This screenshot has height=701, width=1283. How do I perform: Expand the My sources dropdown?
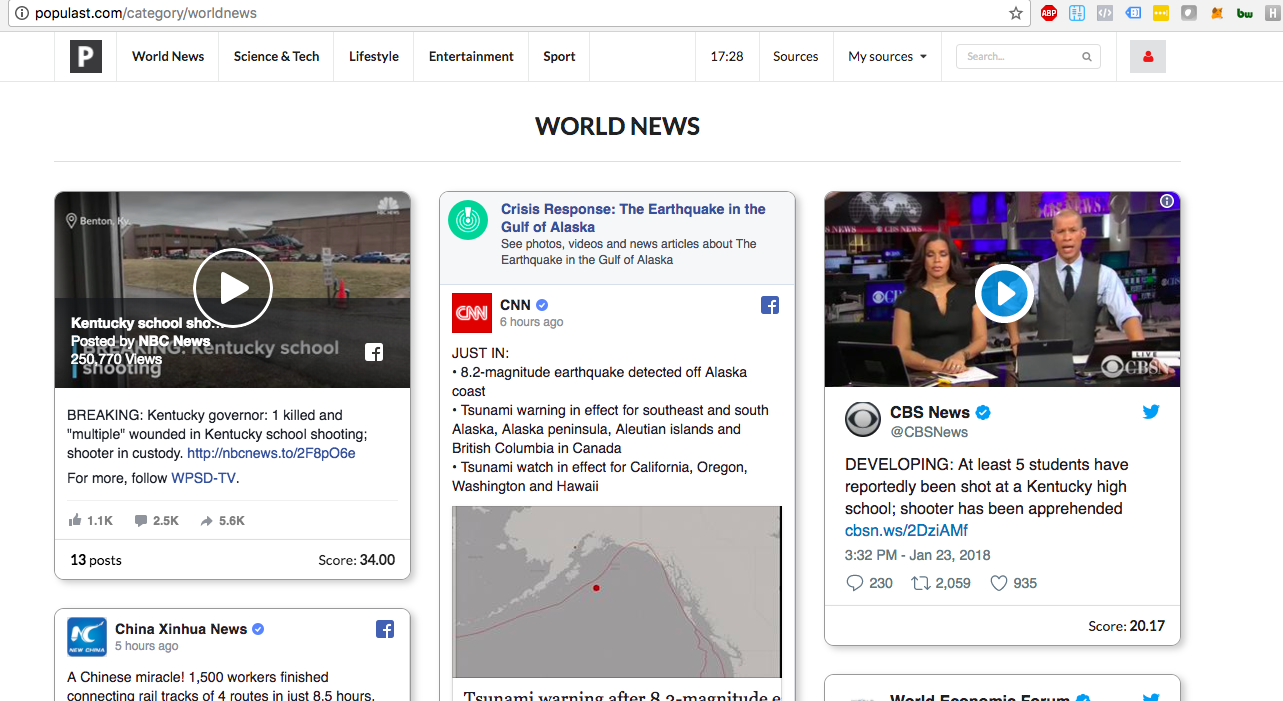[887, 57]
